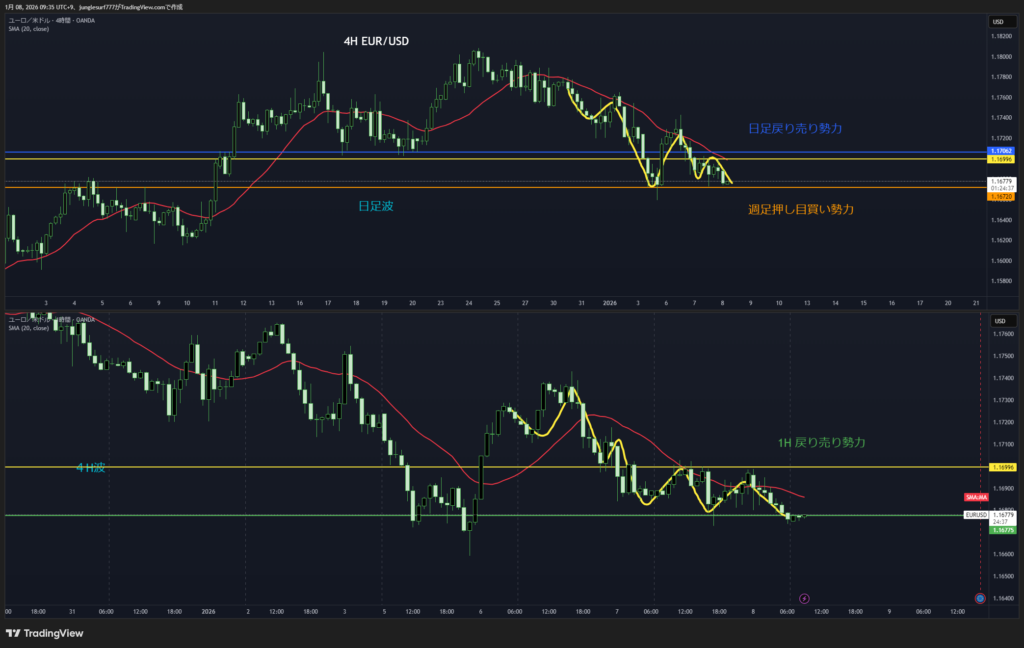Click the '日足波' label in upper chart

pyautogui.click(x=375, y=206)
